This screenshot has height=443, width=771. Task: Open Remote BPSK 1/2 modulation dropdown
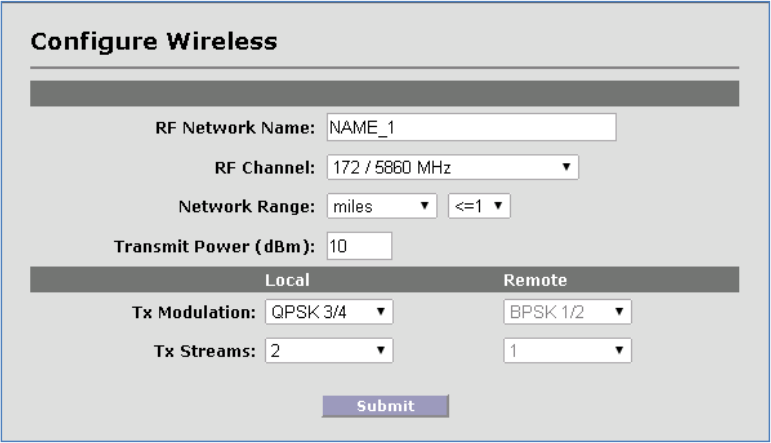tap(567, 312)
